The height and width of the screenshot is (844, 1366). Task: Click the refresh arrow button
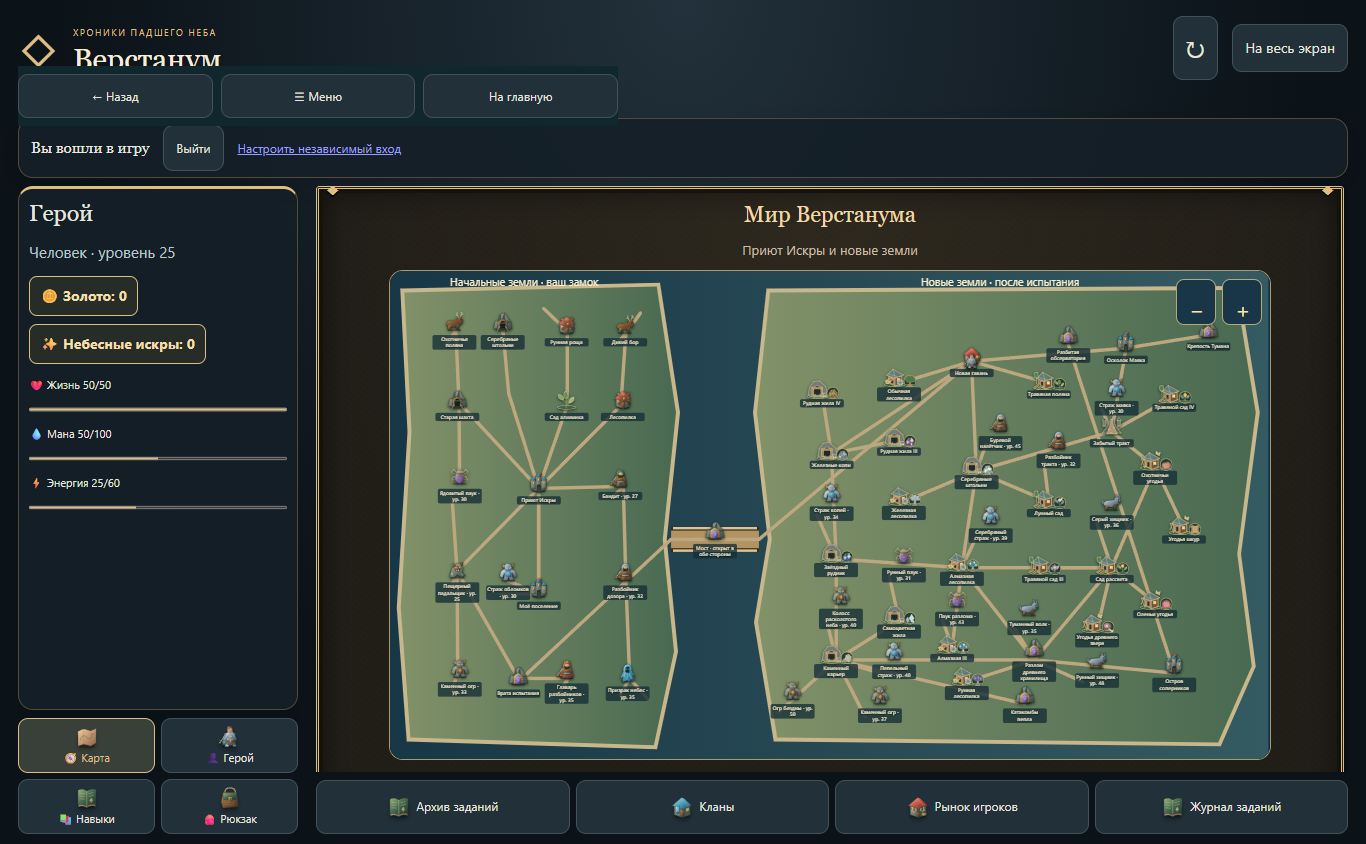pos(1195,48)
